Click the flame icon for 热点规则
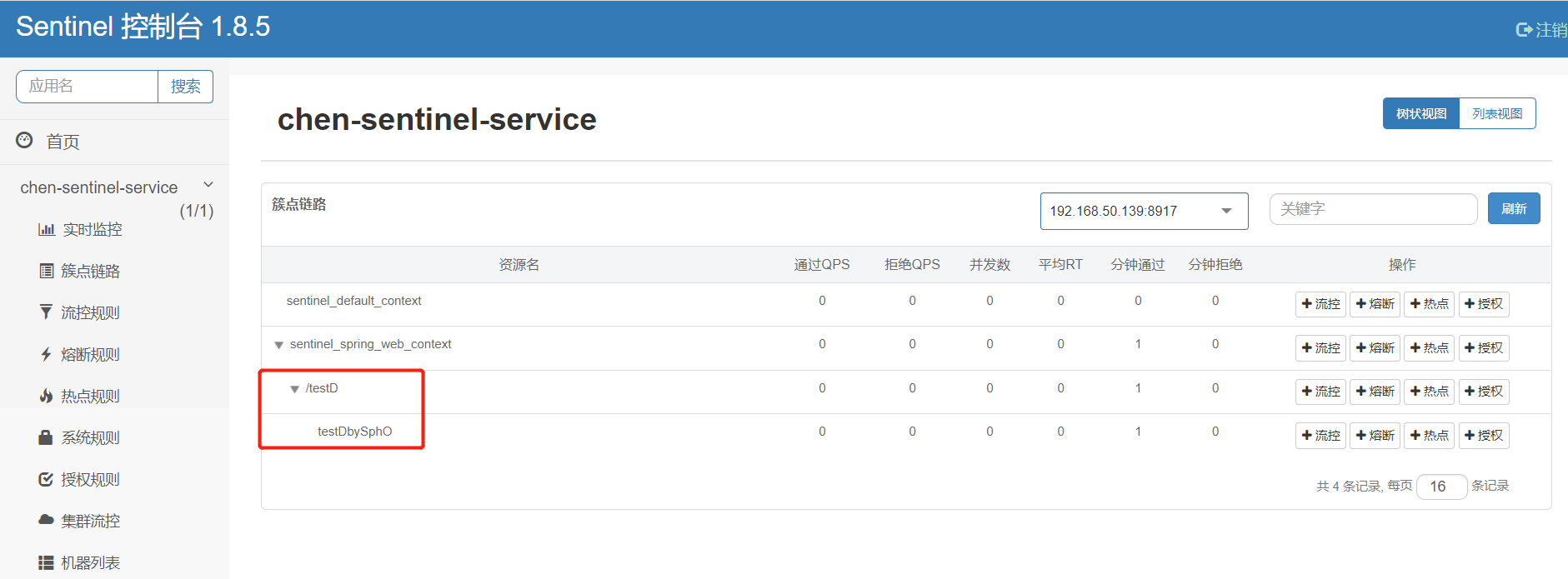This screenshot has height=579, width=1568. pyautogui.click(x=47, y=396)
